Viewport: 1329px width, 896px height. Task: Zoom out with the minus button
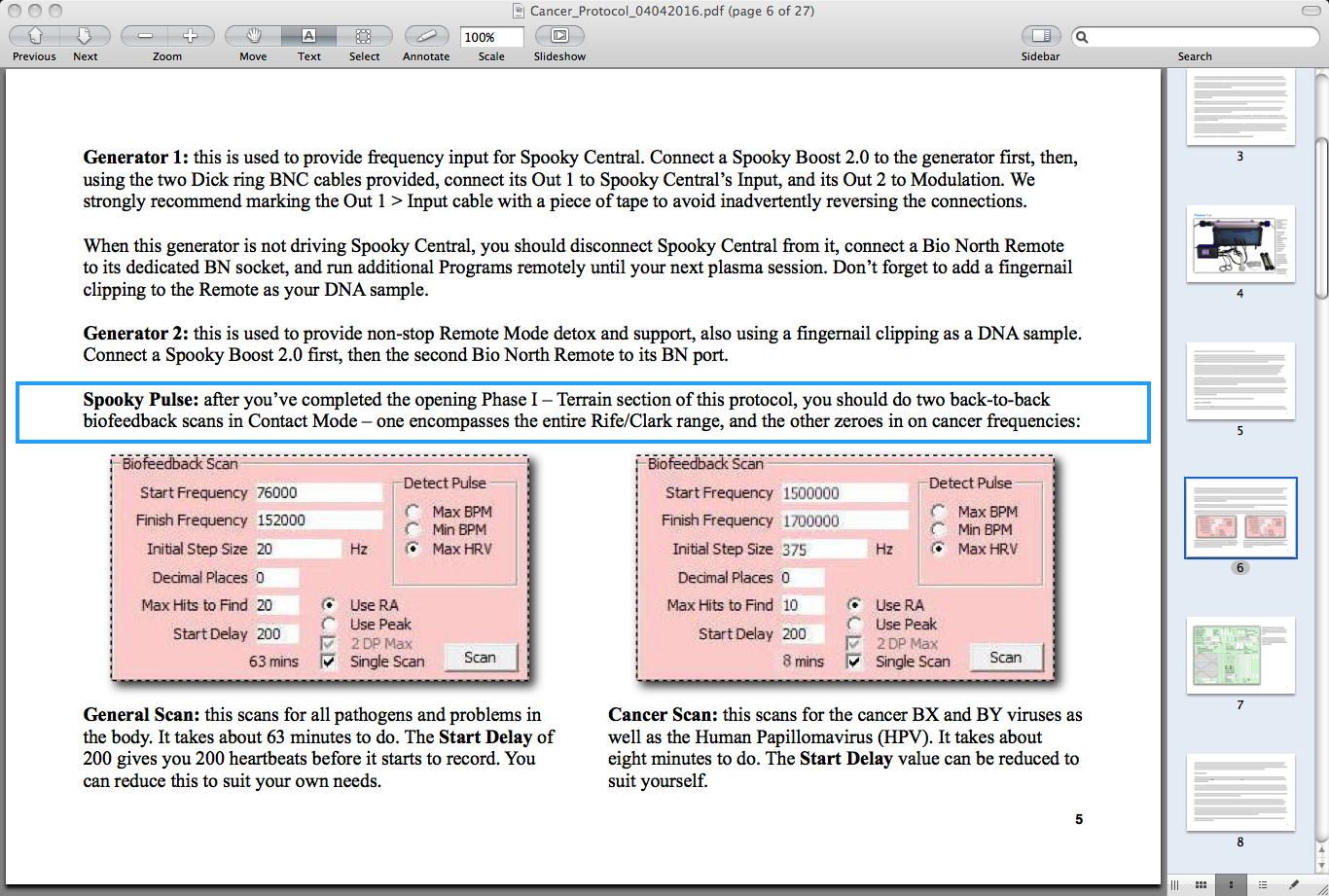pos(145,36)
